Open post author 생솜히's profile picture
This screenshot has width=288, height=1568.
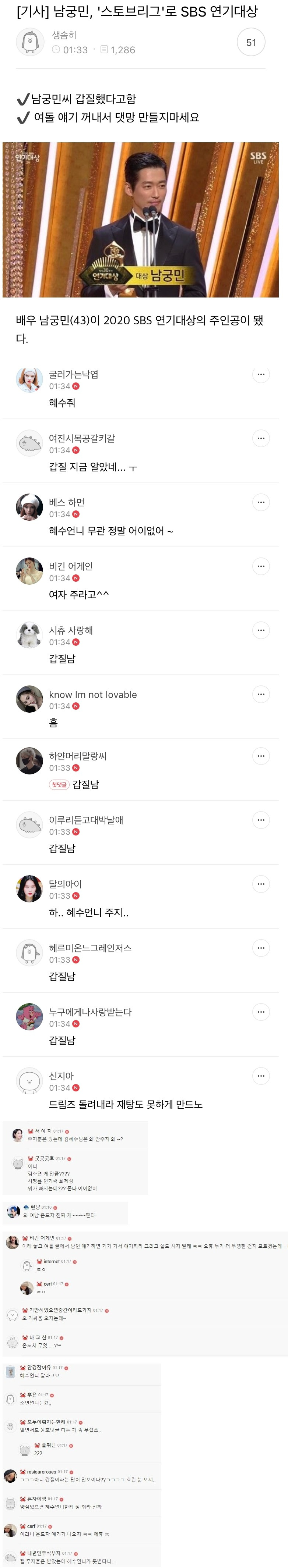click(29, 42)
